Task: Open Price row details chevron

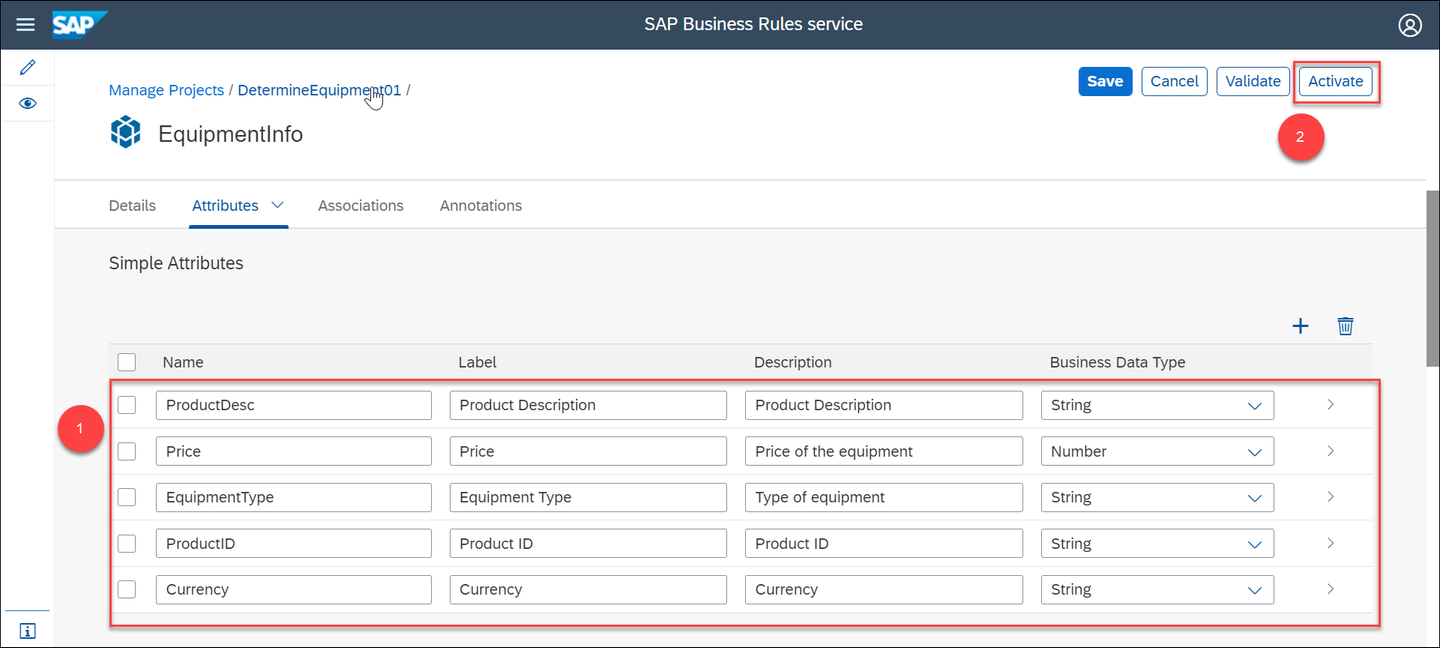Action: pyautogui.click(x=1330, y=451)
